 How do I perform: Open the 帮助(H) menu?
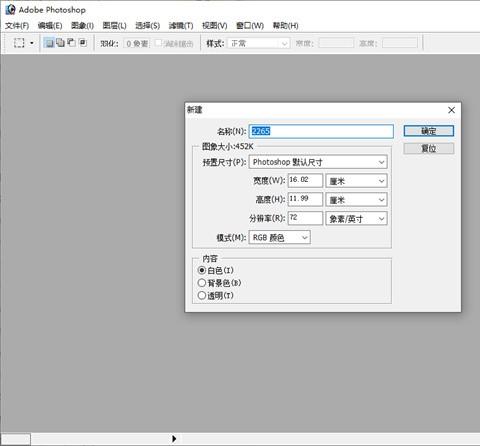tap(285, 26)
